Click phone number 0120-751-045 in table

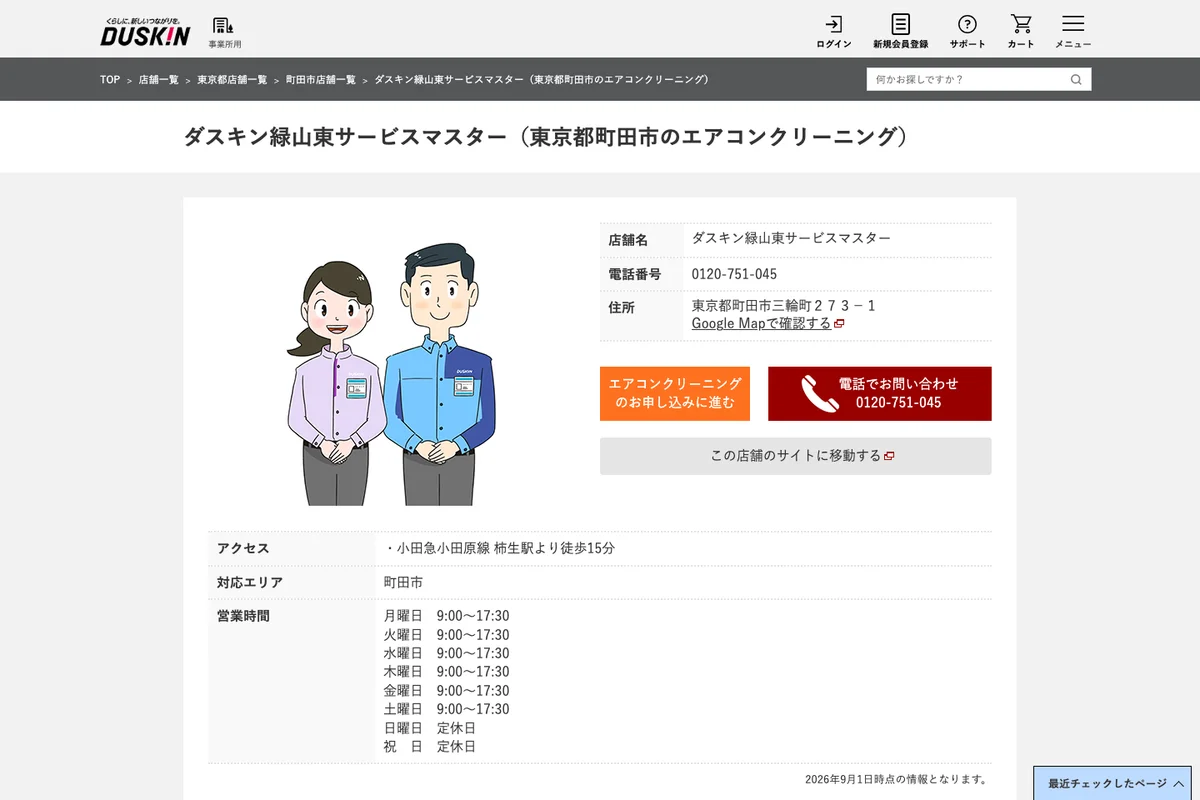[x=734, y=274]
